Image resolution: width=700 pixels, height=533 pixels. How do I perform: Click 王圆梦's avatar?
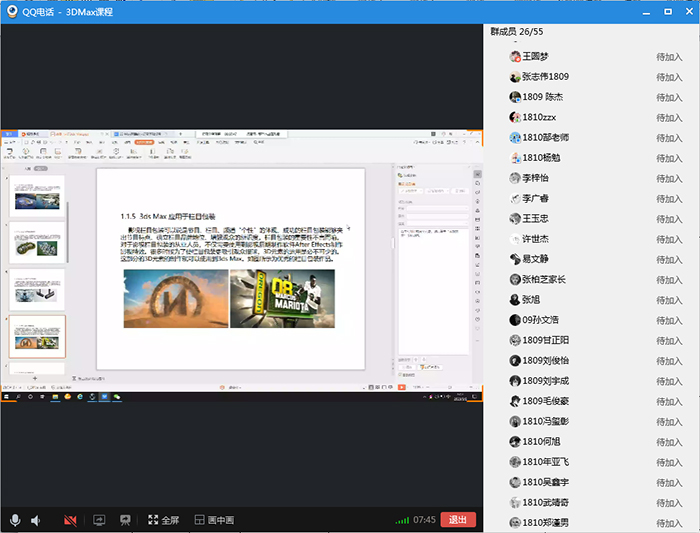click(515, 57)
